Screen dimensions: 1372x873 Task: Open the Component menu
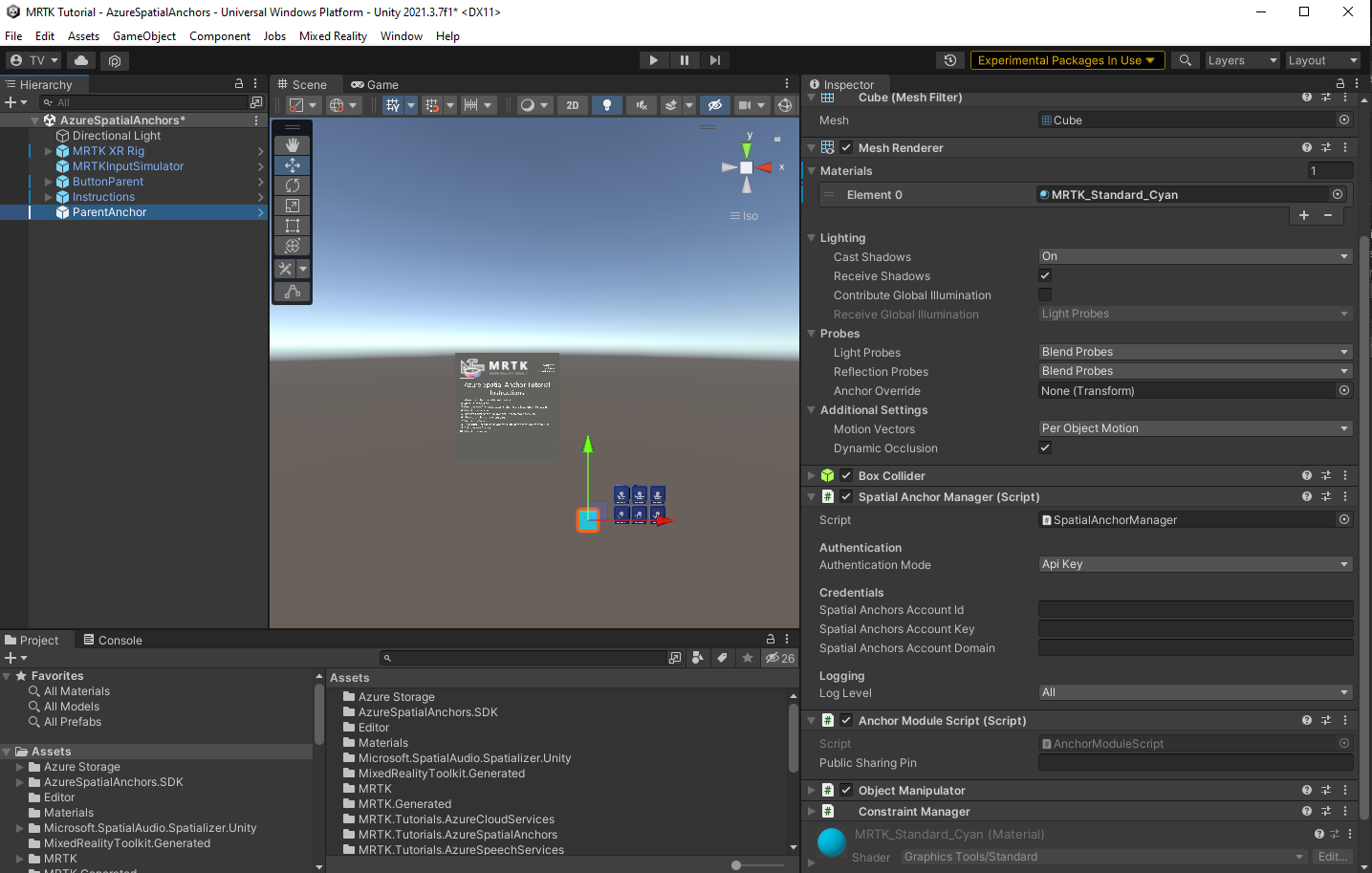click(x=220, y=36)
